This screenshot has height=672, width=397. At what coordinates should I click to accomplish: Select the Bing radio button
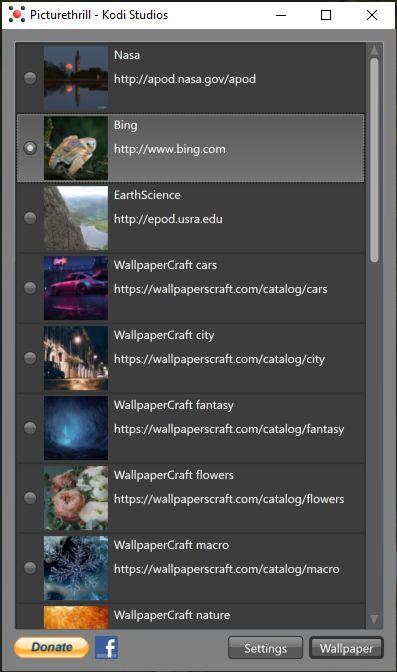30,148
